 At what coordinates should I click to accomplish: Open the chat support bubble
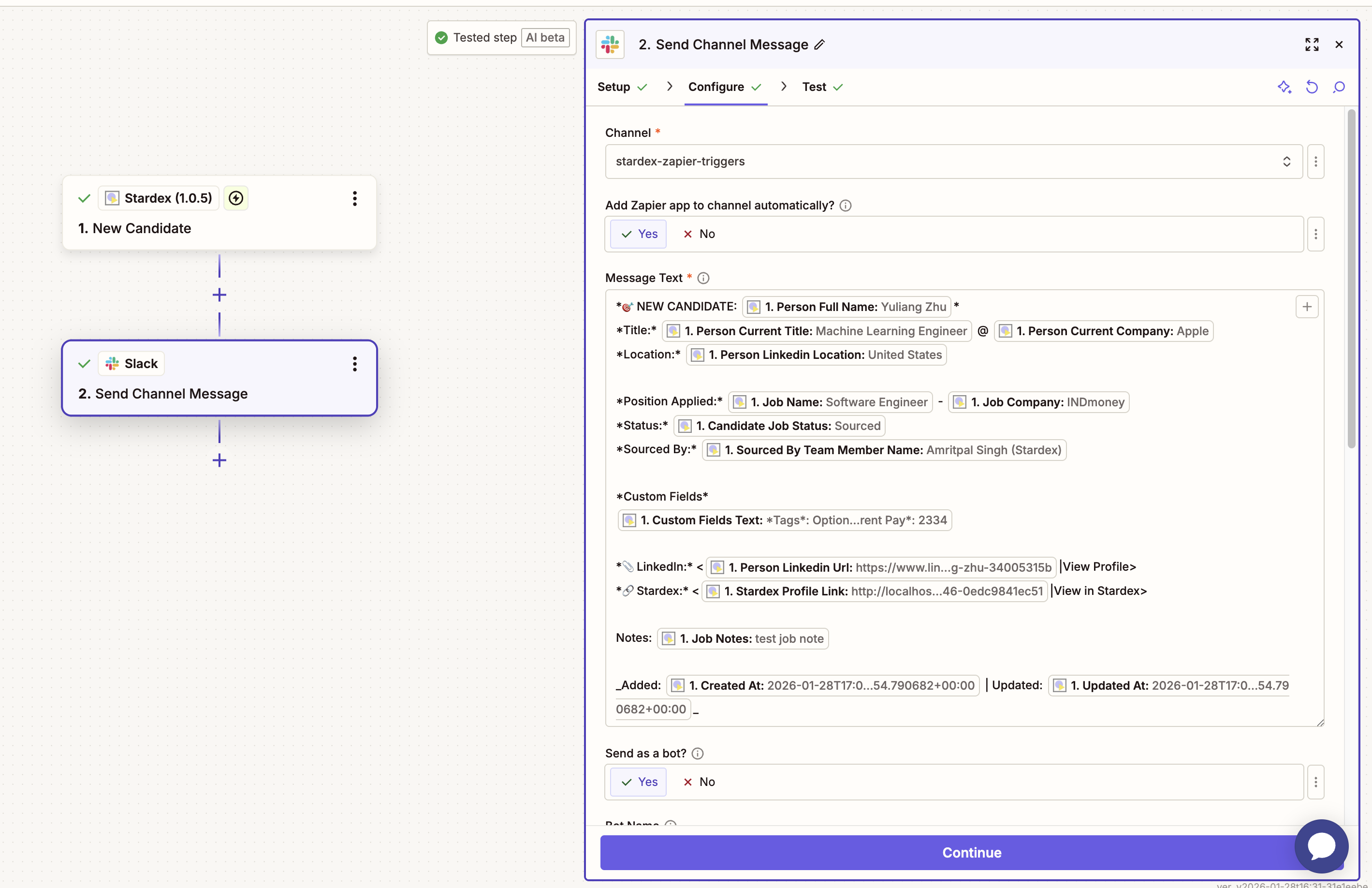1321,846
